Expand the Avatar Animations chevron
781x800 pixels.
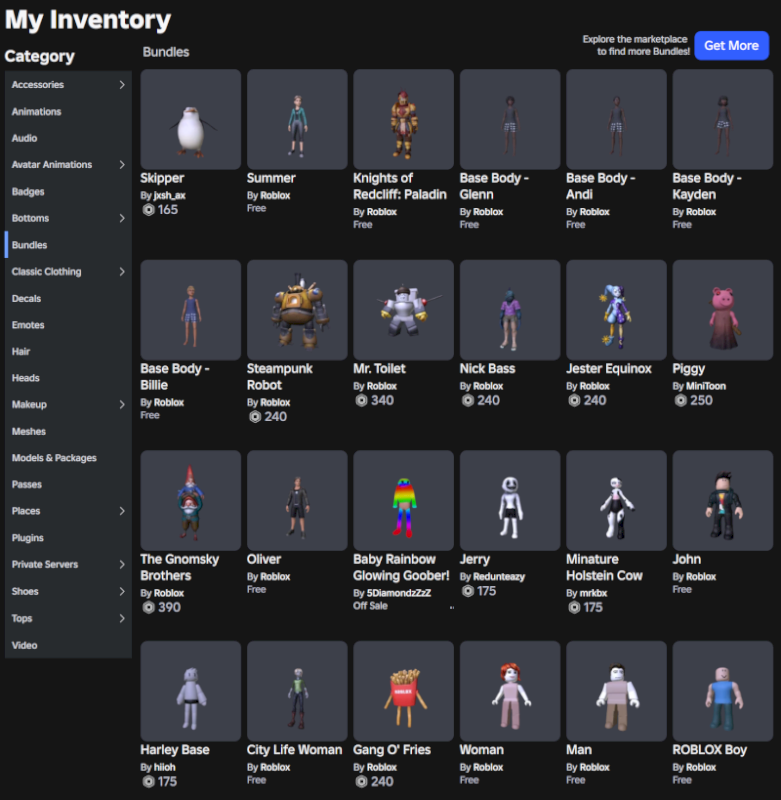(122, 164)
